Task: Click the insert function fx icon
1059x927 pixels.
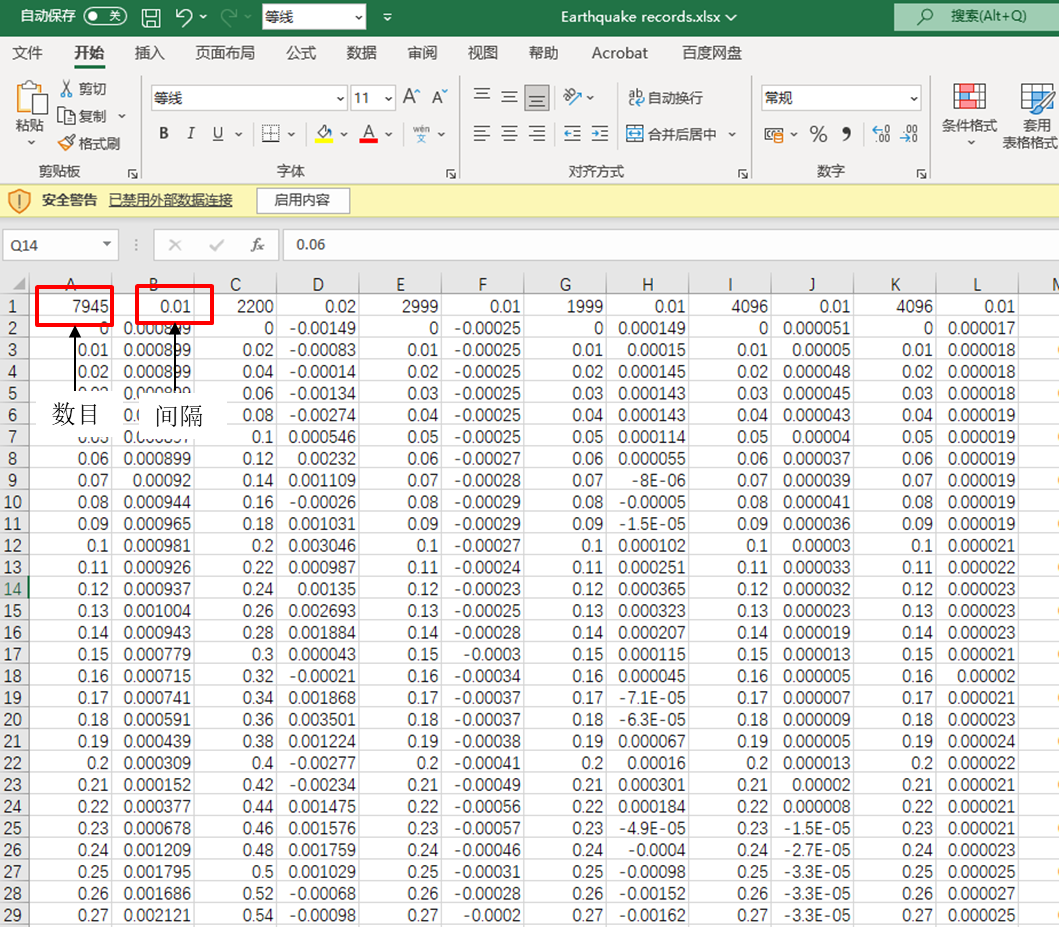Action: pyautogui.click(x=257, y=244)
